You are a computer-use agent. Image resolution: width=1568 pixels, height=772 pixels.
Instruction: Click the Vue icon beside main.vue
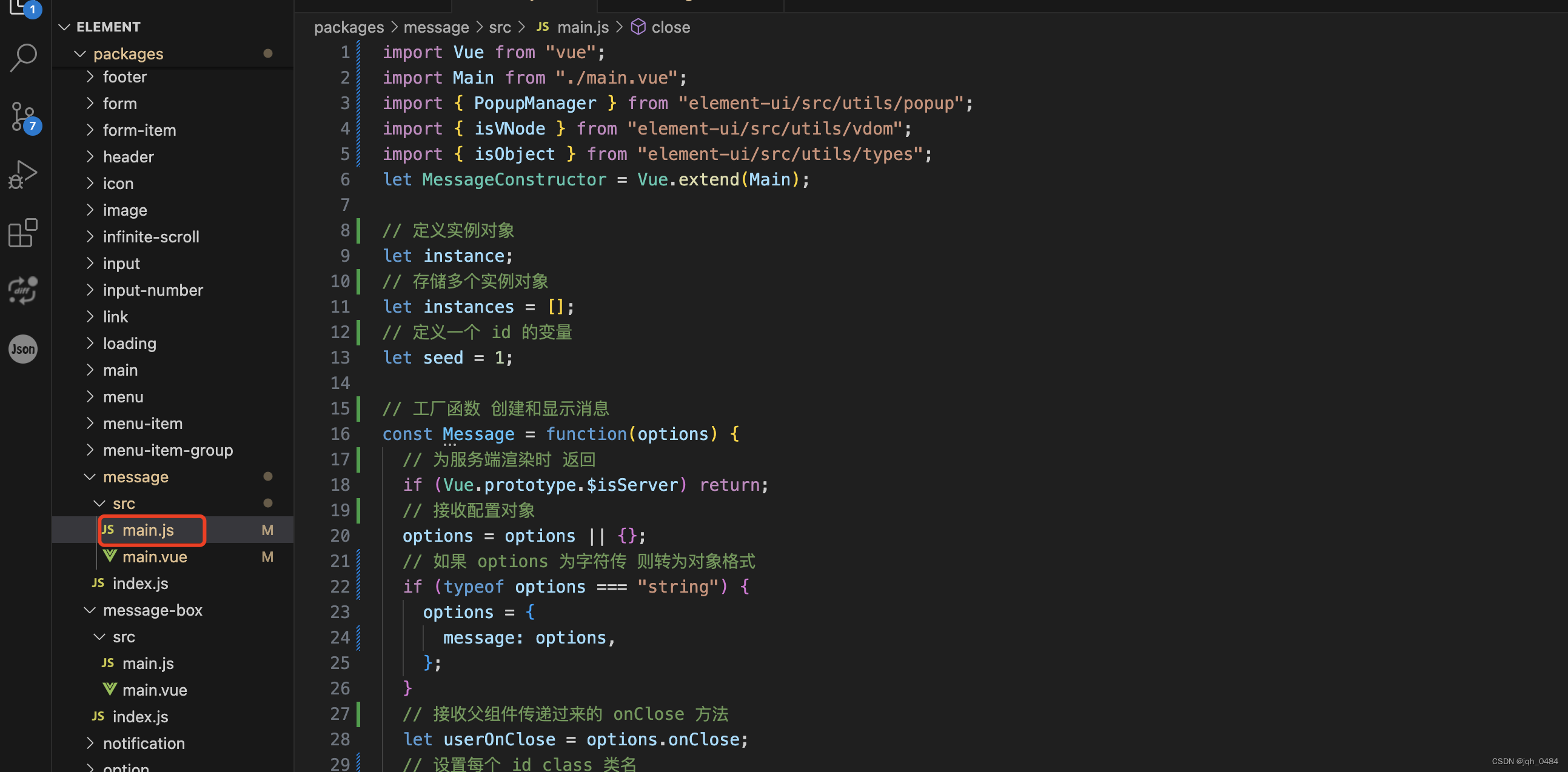[x=110, y=556]
